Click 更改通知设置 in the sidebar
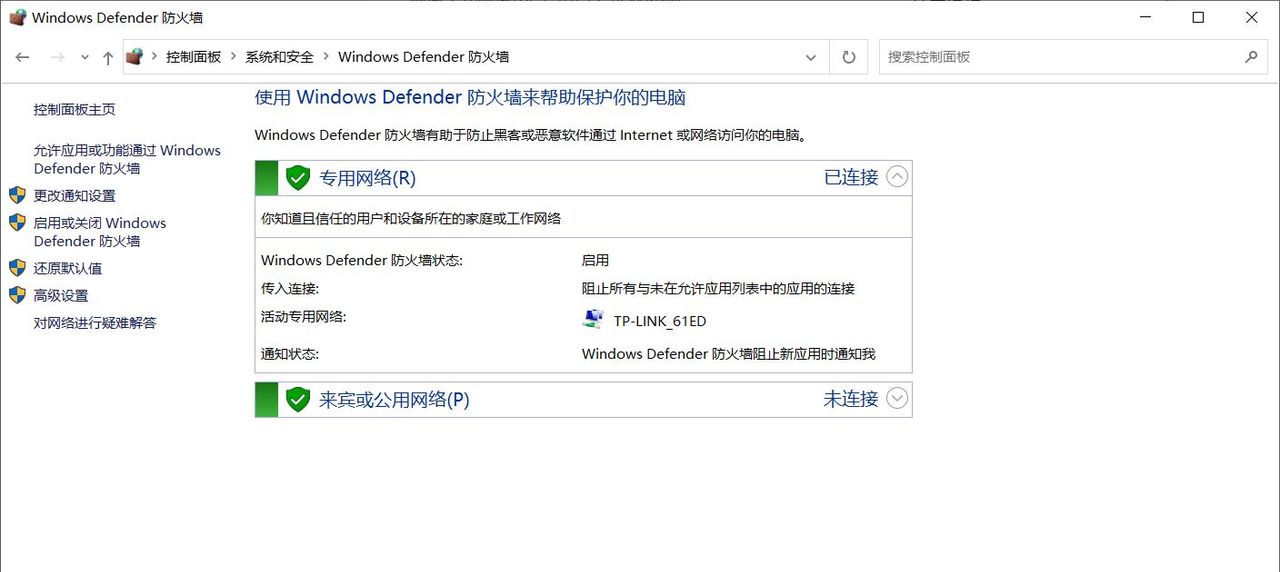 pos(74,196)
